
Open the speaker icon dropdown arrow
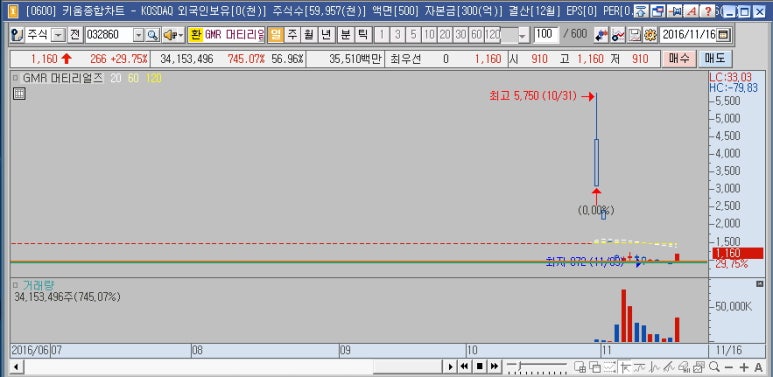180,35
